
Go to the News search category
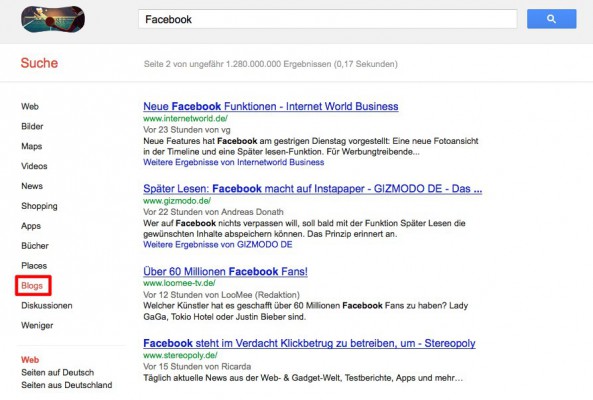32,186
